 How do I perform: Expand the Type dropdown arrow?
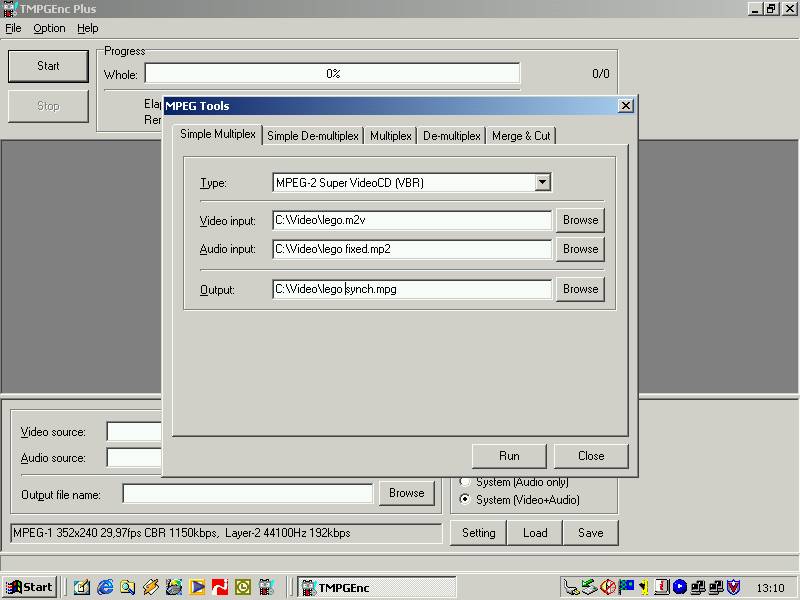click(543, 182)
